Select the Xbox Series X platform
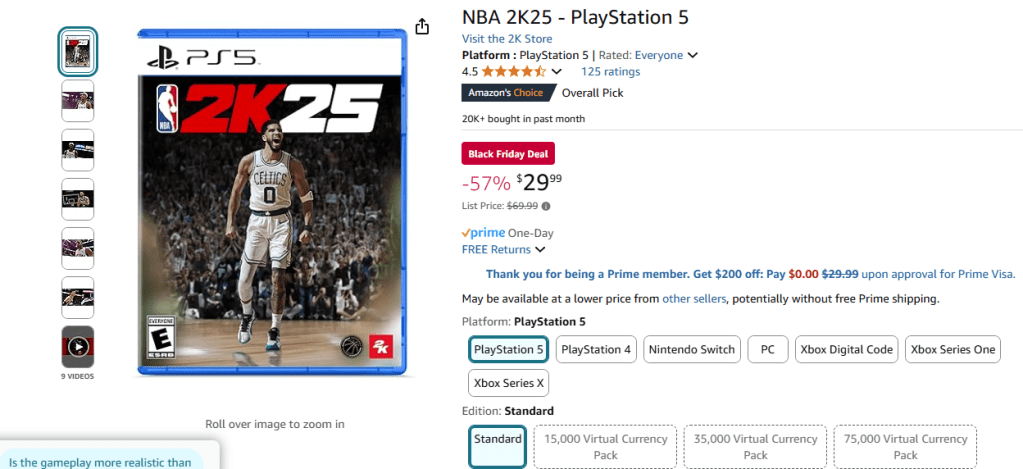The height and width of the screenshot is (469, 1023). (509, 383)
